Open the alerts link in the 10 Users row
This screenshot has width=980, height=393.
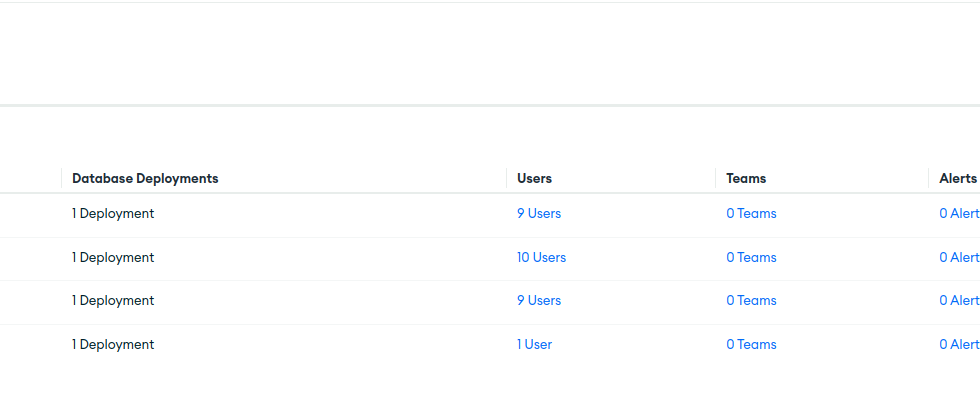[959, 257]
